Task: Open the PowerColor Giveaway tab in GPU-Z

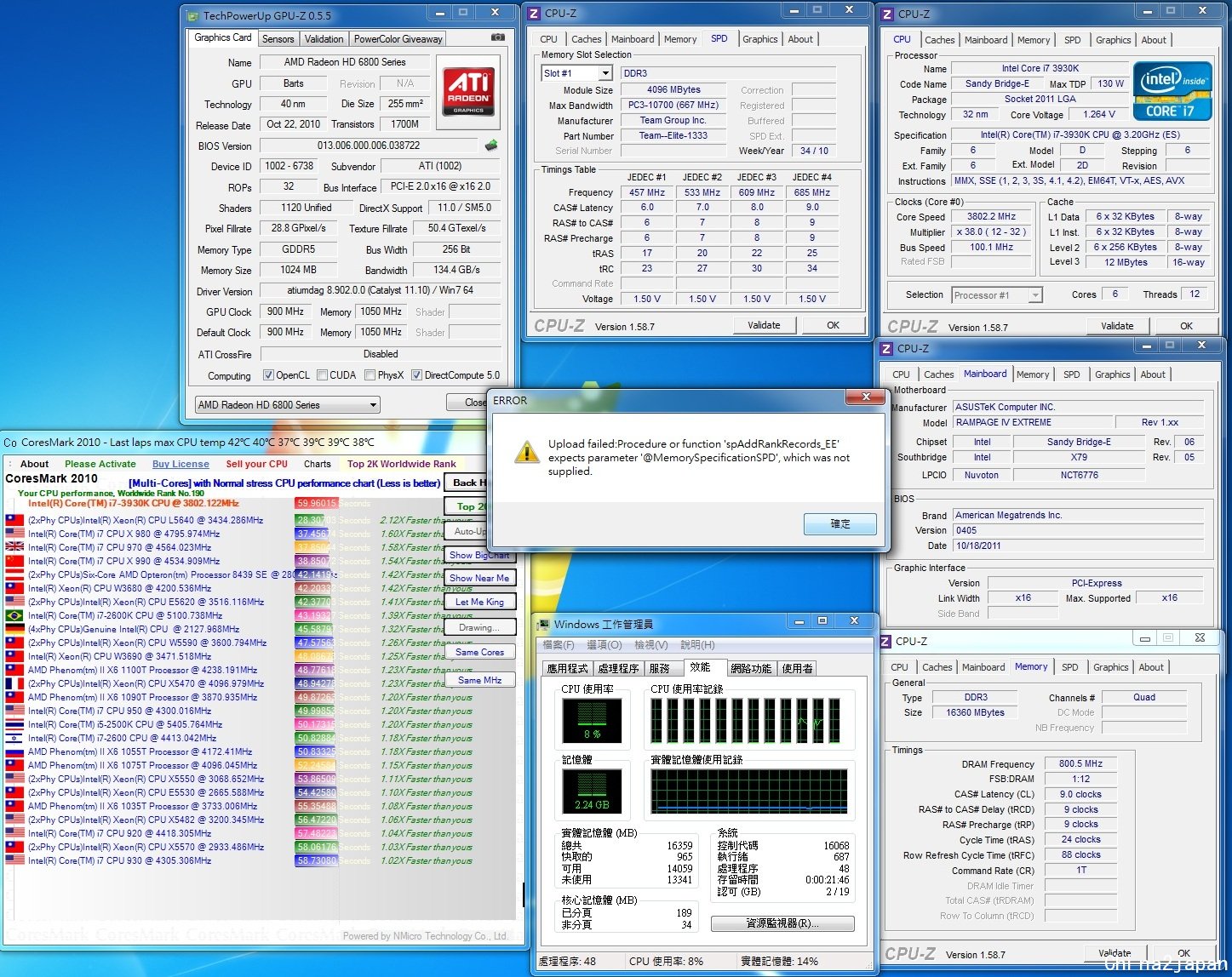Action: (x=398, y=39)
